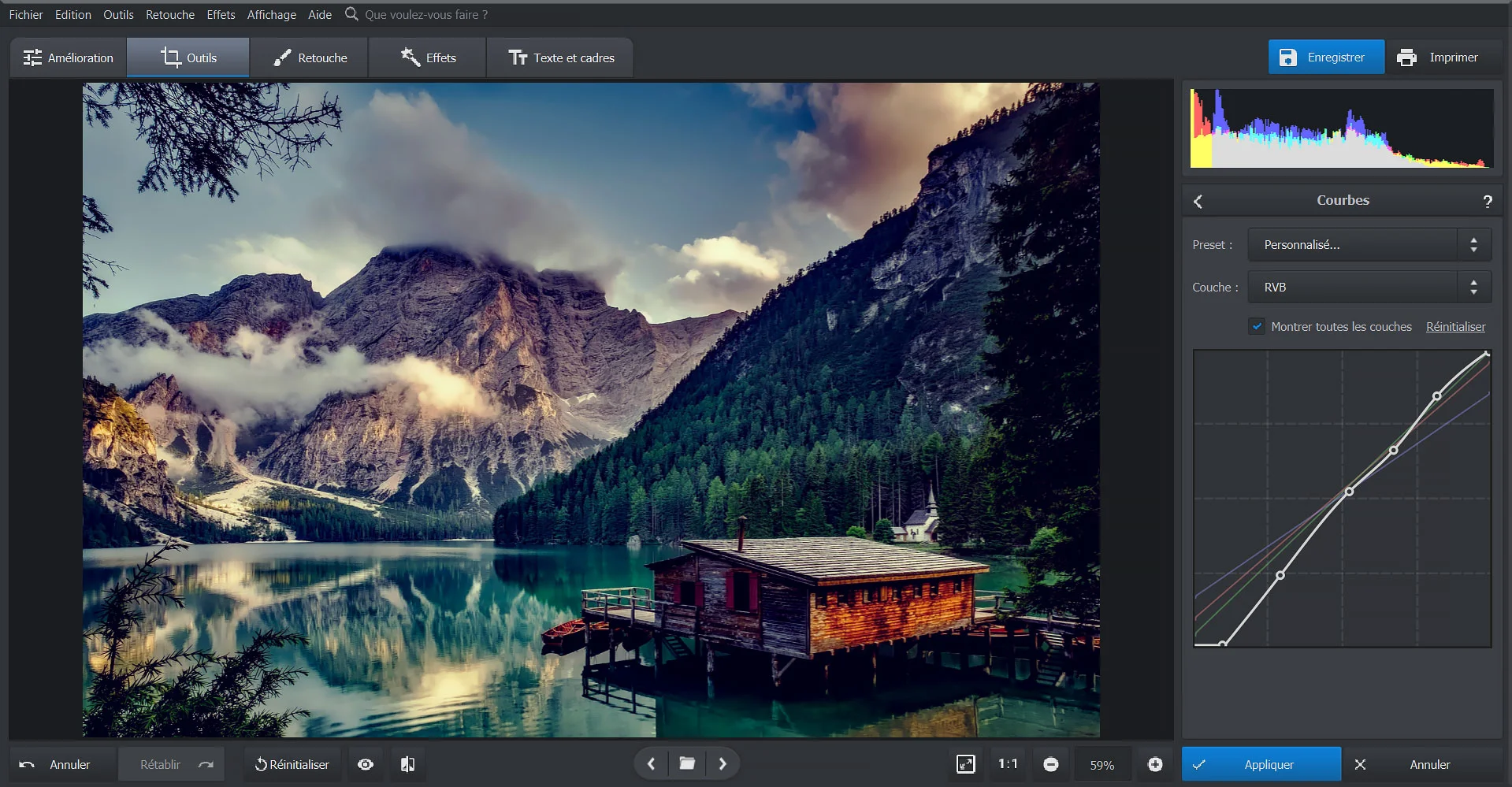Viewport: 1512px width, 787px height.
Task: Select the curve point below the highlight point
Action: click(x=1394, y=450)
